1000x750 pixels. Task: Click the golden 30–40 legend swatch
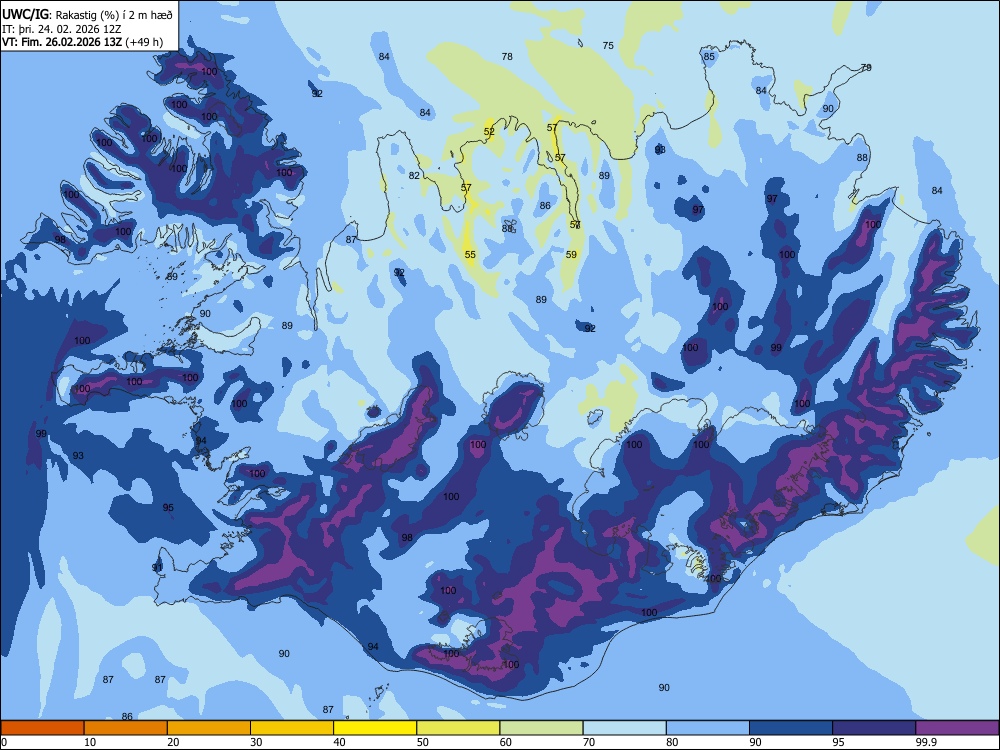292,728
